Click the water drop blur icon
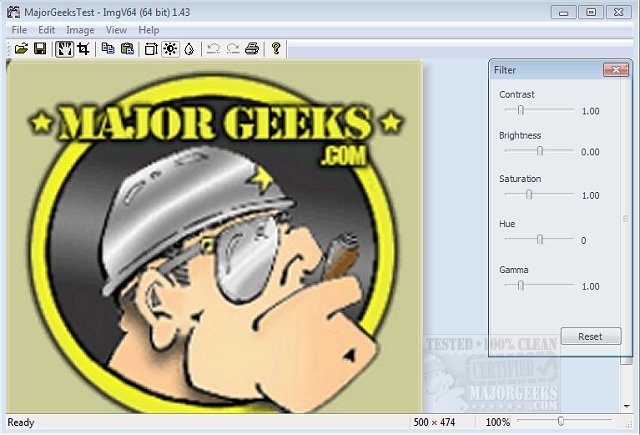Image resolution: width=640 pixels, height=435 pixels. (189, 49)
